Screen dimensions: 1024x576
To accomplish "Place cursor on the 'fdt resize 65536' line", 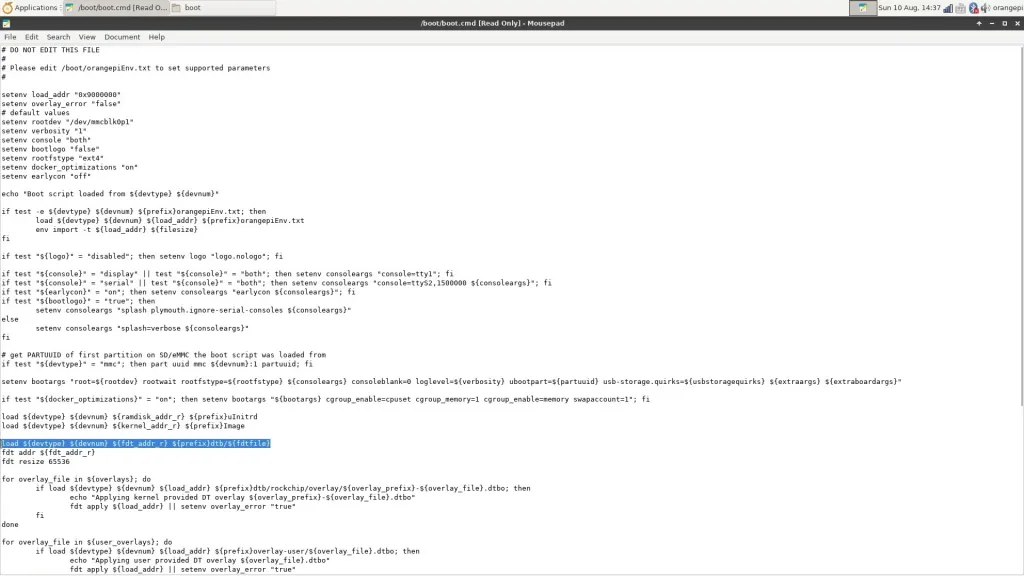I will point(36,462).
